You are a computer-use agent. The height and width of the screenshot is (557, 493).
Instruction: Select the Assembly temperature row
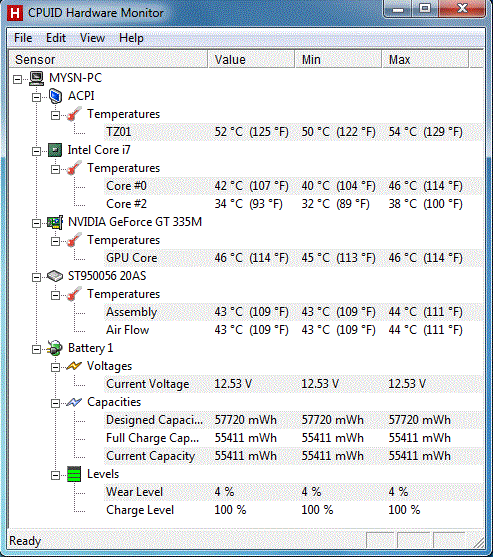[293, 312]
